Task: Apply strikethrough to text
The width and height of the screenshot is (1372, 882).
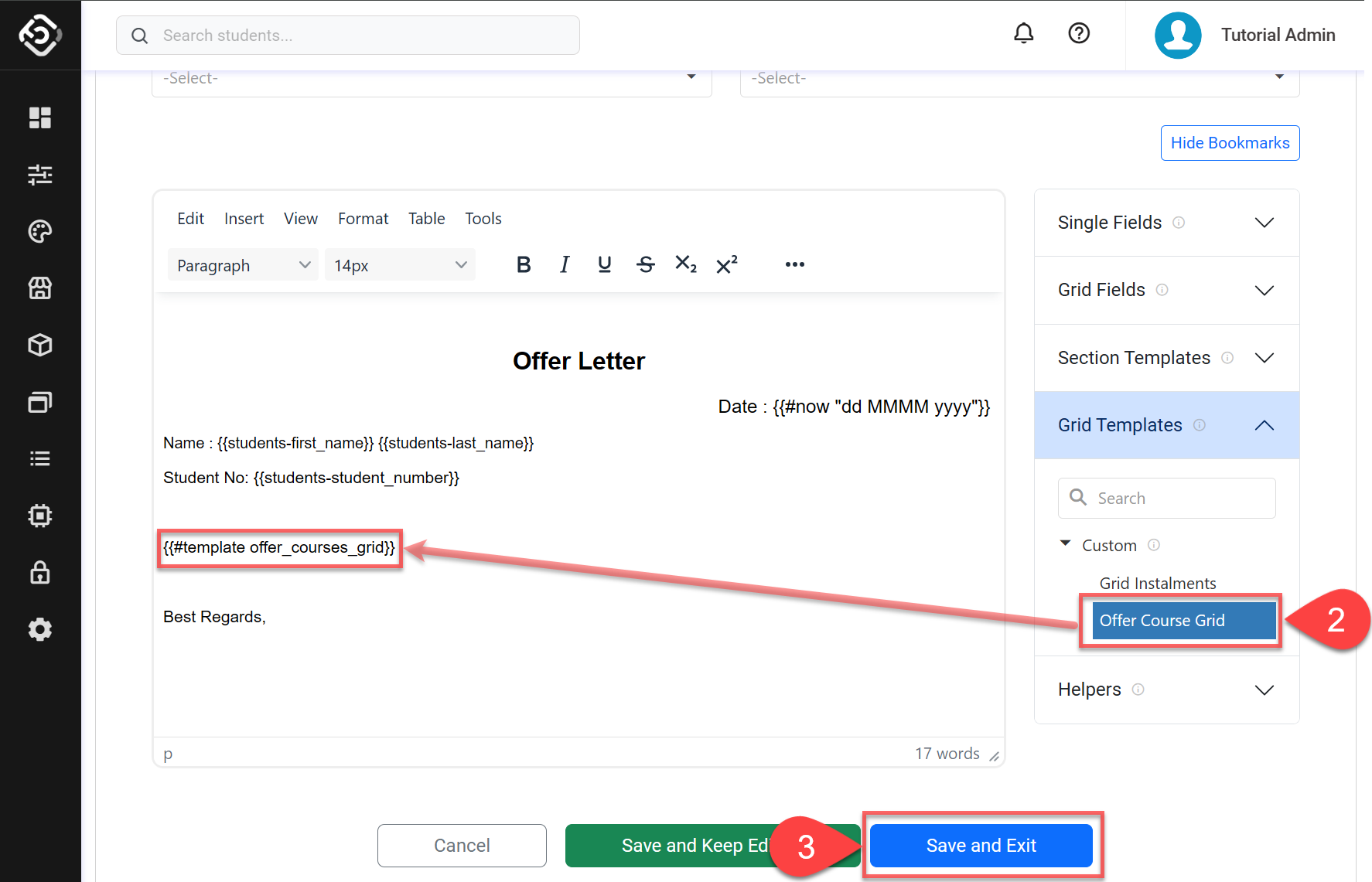Action: coord(646,265)
